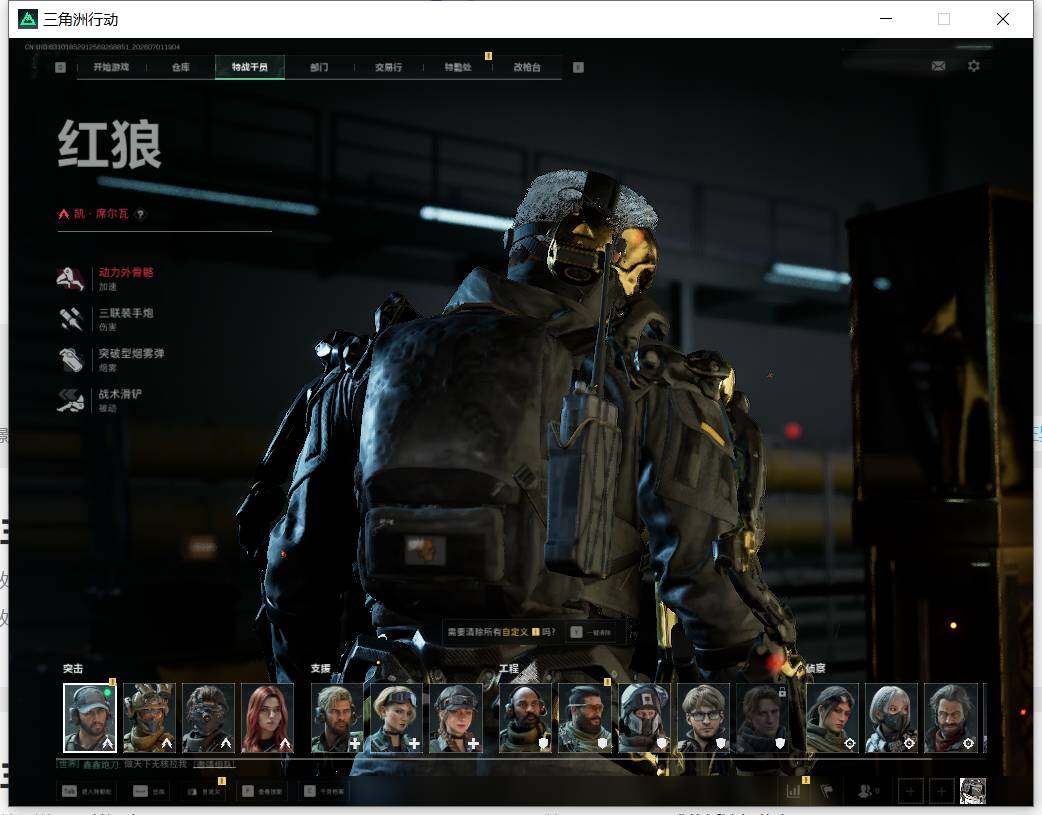Select the red-haired female assault operator
Image resolution: width=1042 pixels, height=815 pixels.
click(267, 718)
